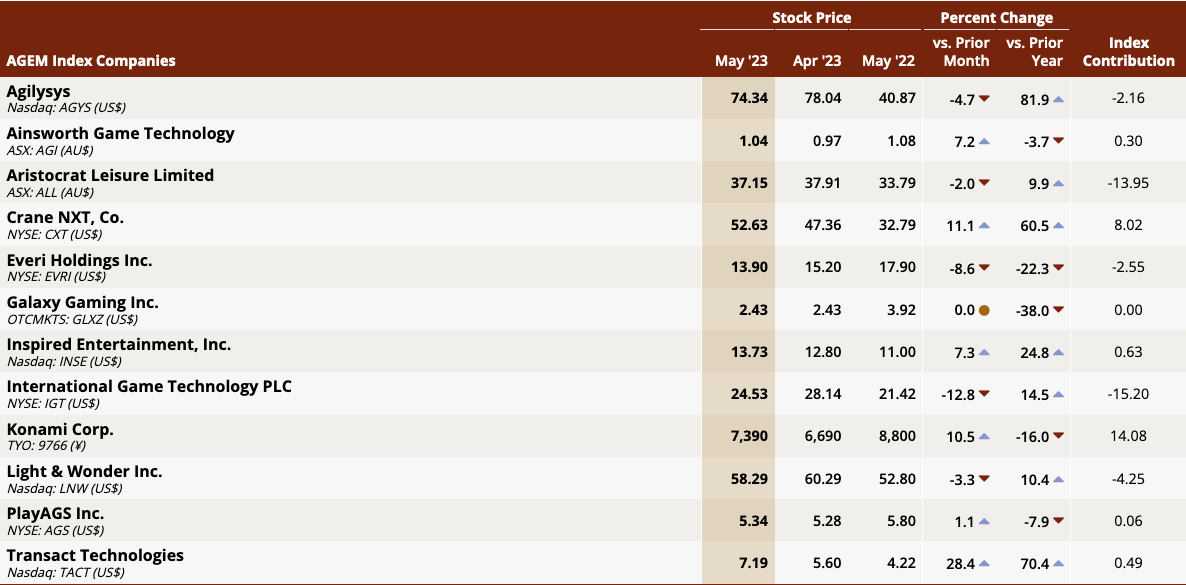This screenshot has height=585, width=1186.
Task: Select the May '23 column header
Action: point(741,61)
